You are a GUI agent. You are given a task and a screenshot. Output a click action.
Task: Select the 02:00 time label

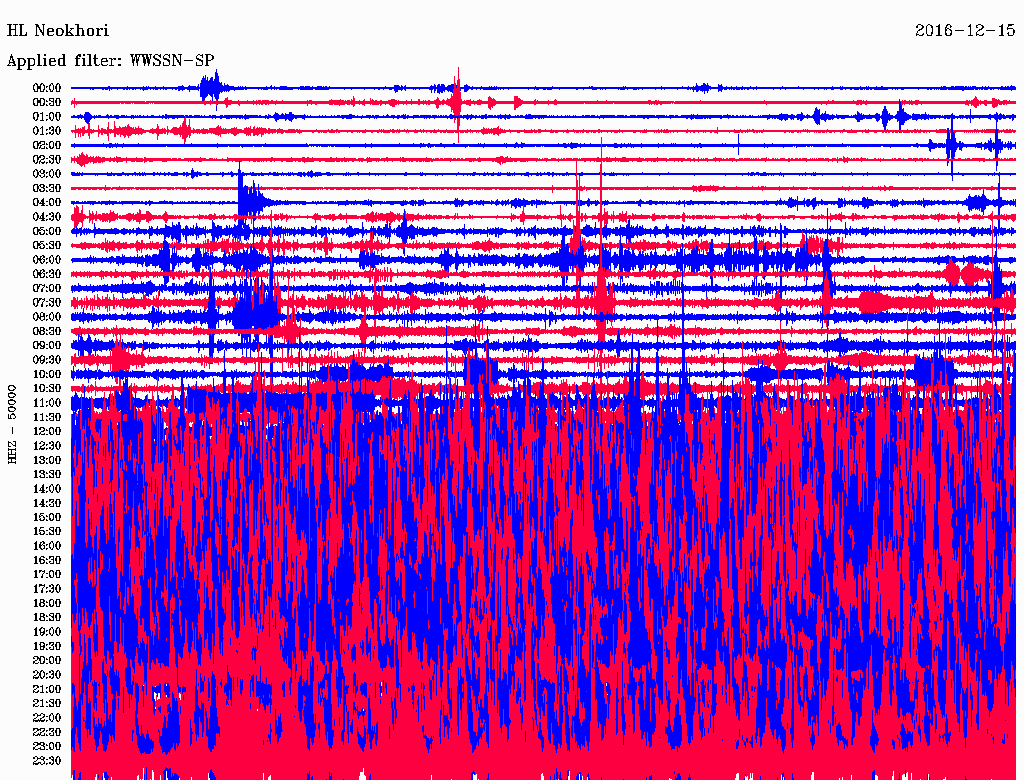[47, 145]
